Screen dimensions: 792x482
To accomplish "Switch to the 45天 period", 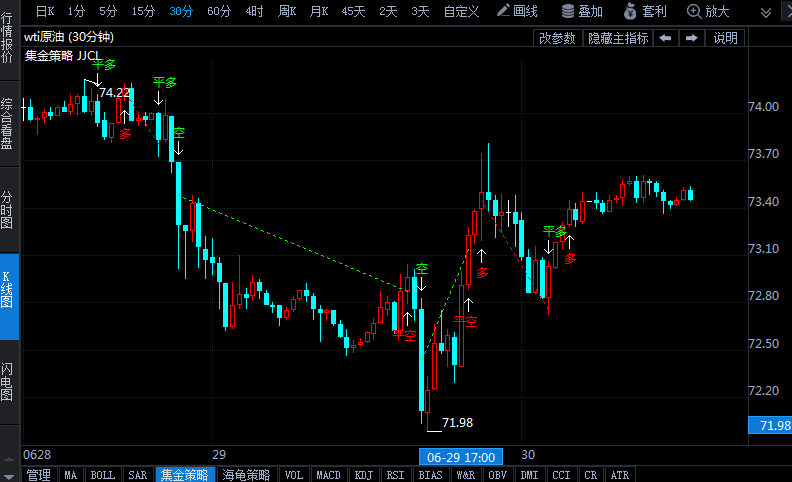I will click(353, 11).
